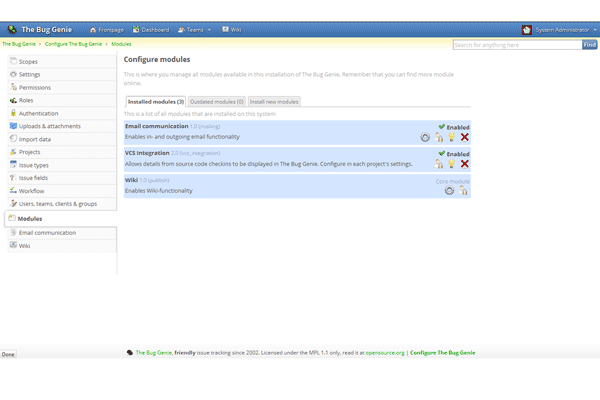
Task: Uninstall Email communication module red X
Action: point(465,137)
